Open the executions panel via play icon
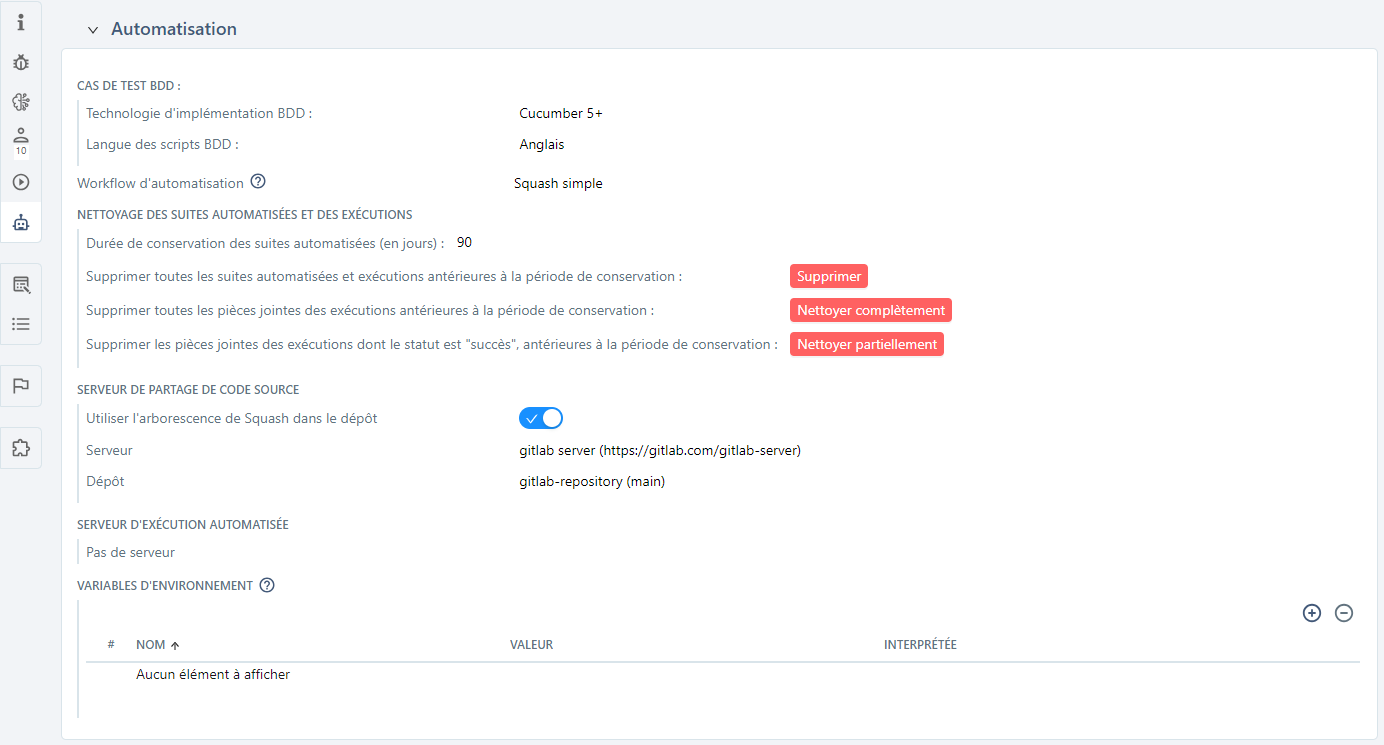The height and width of the screenshot is (745, 1384). [x=20, y=182]
